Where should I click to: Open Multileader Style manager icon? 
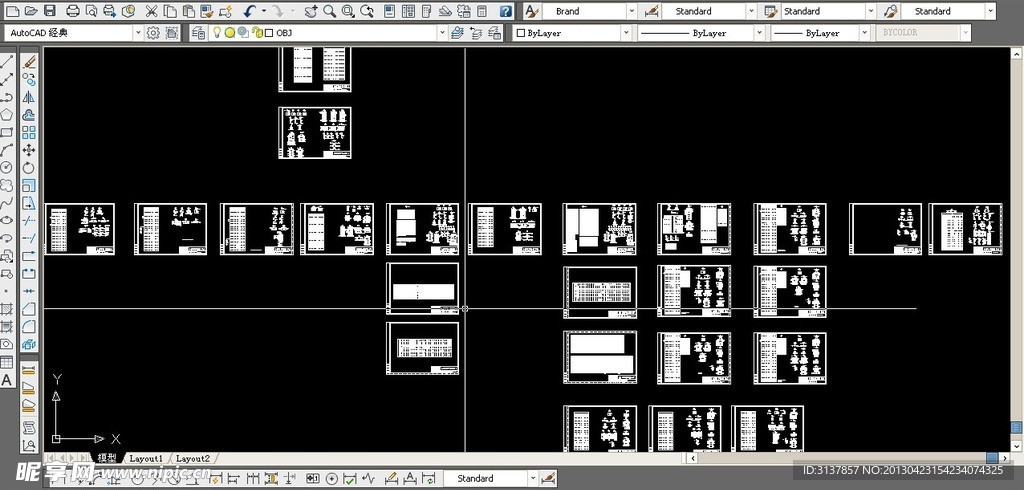(891, 11)
